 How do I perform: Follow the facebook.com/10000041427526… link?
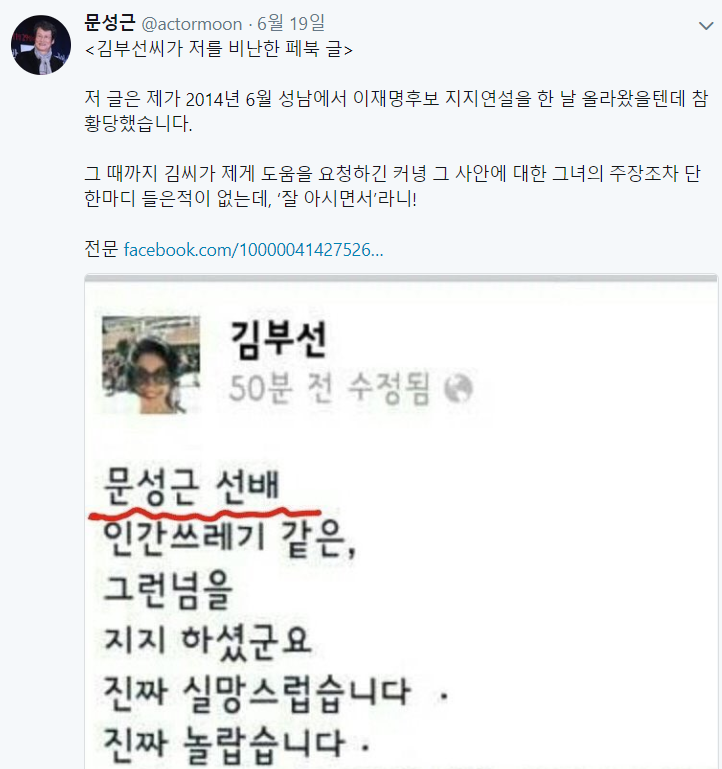254,250
